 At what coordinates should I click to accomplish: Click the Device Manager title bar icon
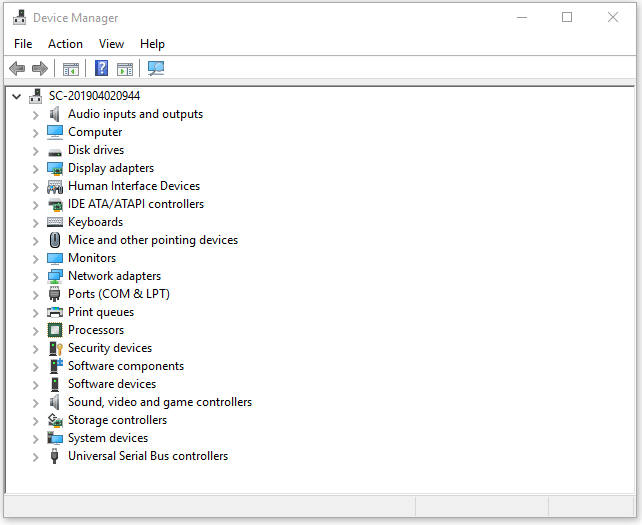tap(19, 18)
